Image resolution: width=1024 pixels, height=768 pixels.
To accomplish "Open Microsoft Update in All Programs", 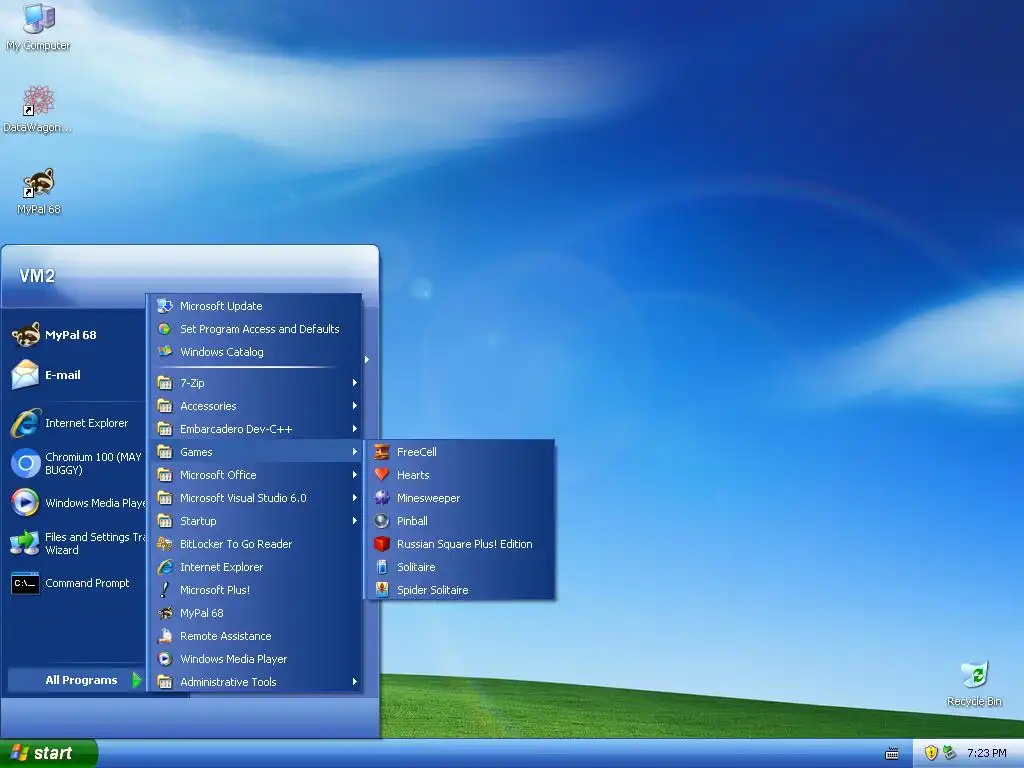I will pos(257,306).
